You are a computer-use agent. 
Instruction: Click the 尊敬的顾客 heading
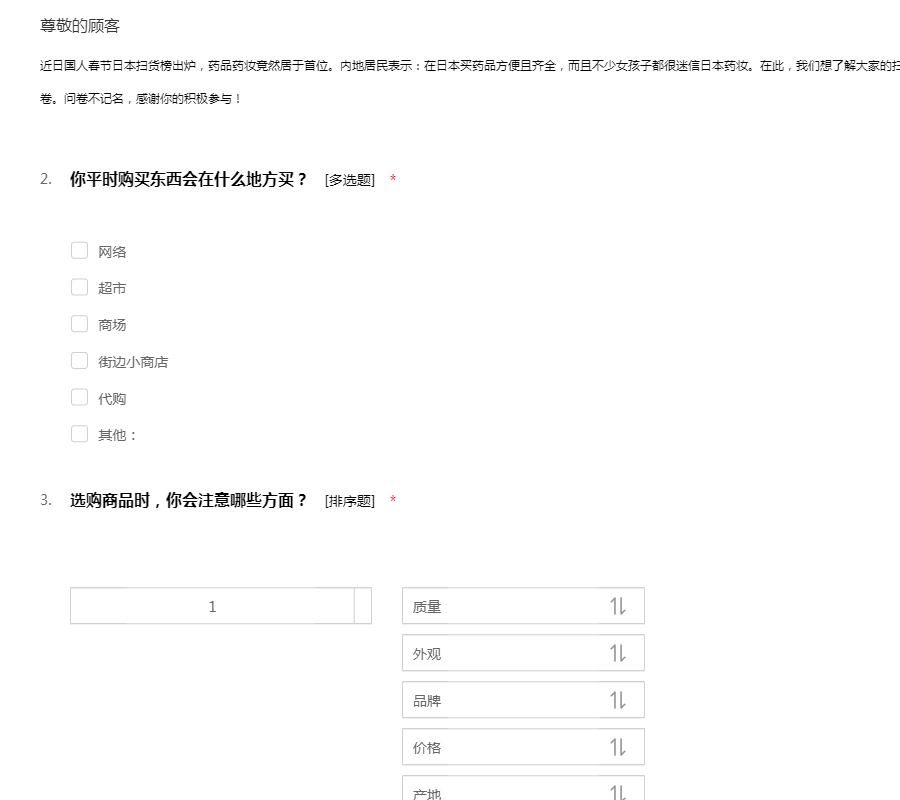click(x=80, y=26)
